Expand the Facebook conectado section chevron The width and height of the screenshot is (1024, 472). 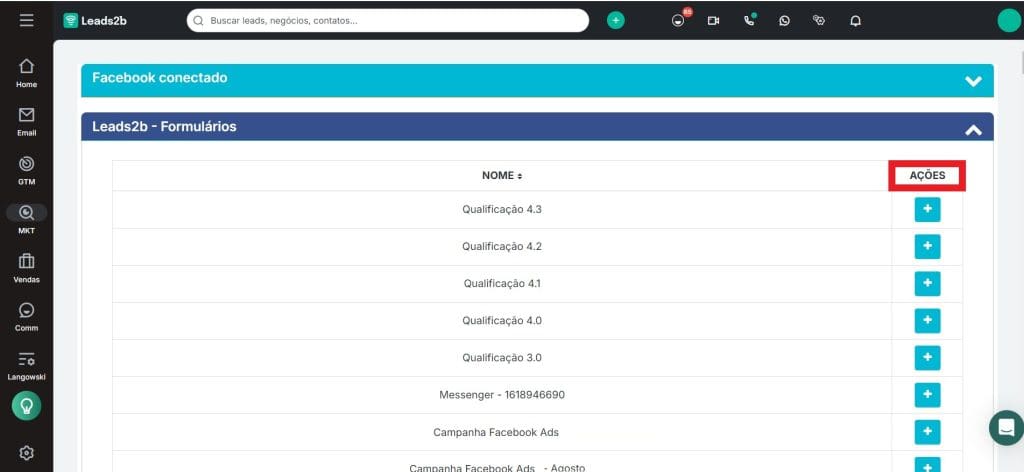(973, 81)
